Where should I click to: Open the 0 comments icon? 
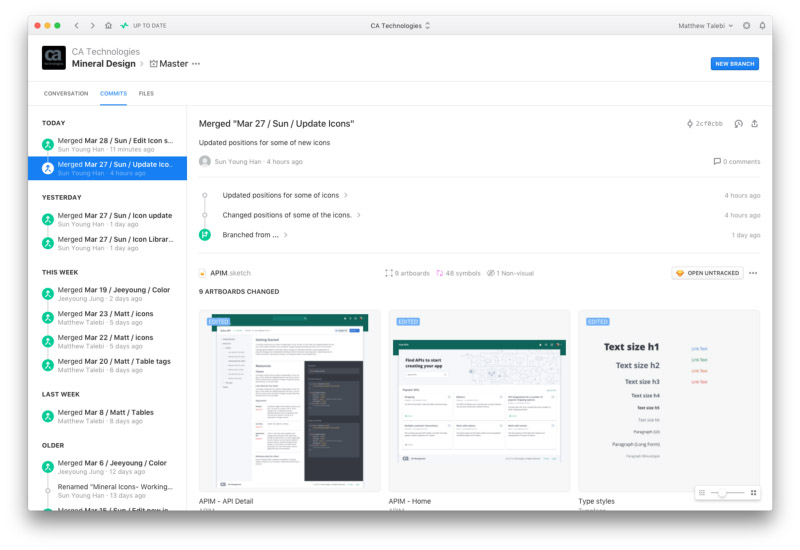coord(717,161)
